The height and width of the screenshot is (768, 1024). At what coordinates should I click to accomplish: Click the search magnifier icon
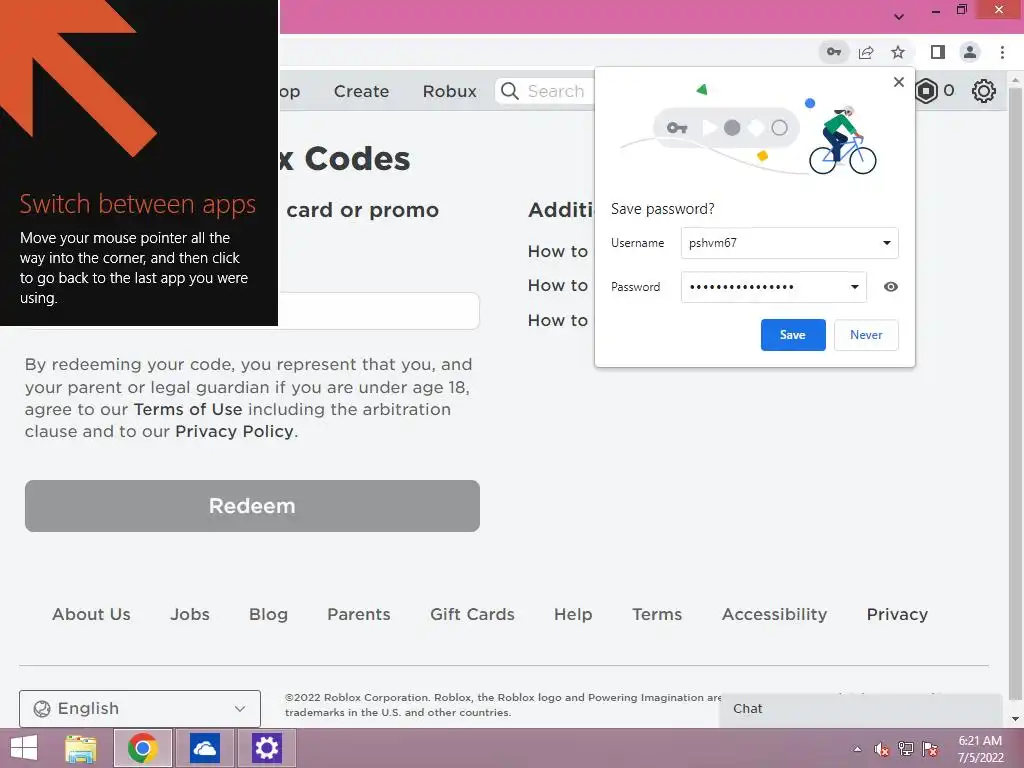(x=510, y=91)
